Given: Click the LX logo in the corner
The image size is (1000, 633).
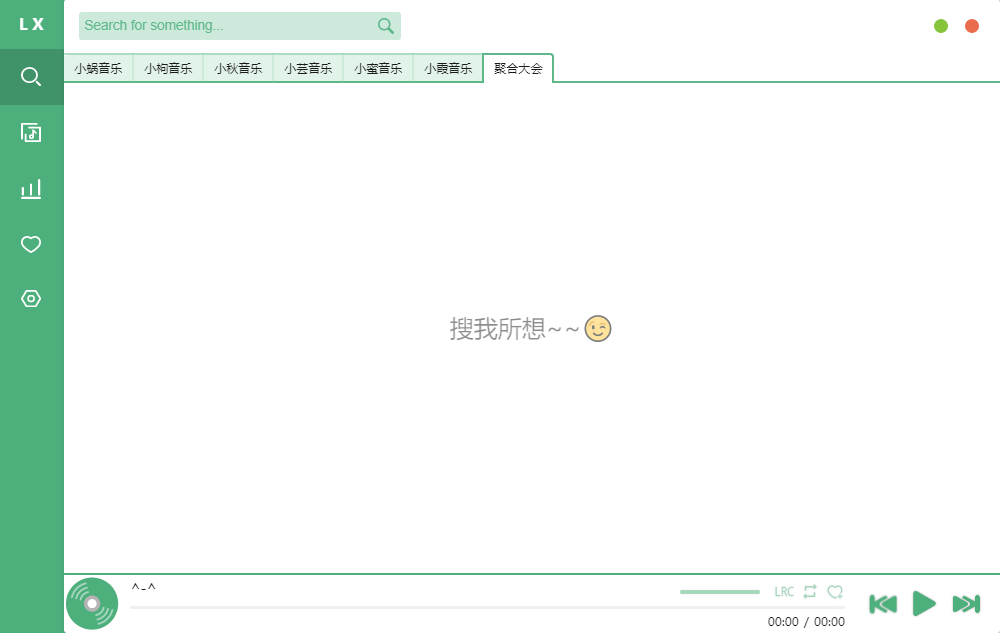Looking at the screenshot, I should point(31,24).
